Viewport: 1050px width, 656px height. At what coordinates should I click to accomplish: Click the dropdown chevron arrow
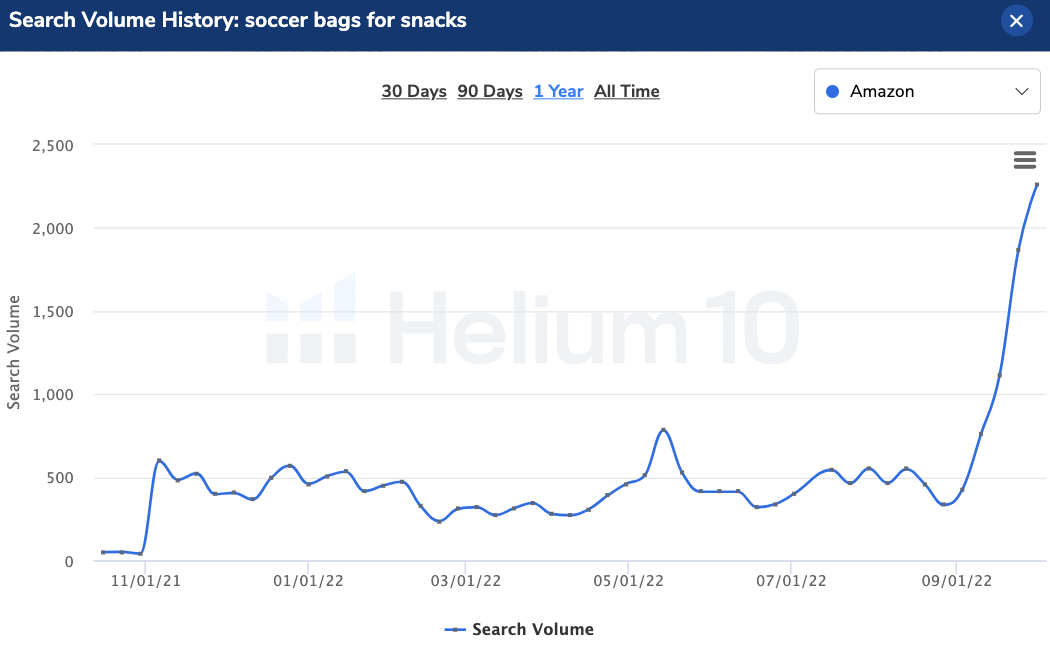point(1021,91)
